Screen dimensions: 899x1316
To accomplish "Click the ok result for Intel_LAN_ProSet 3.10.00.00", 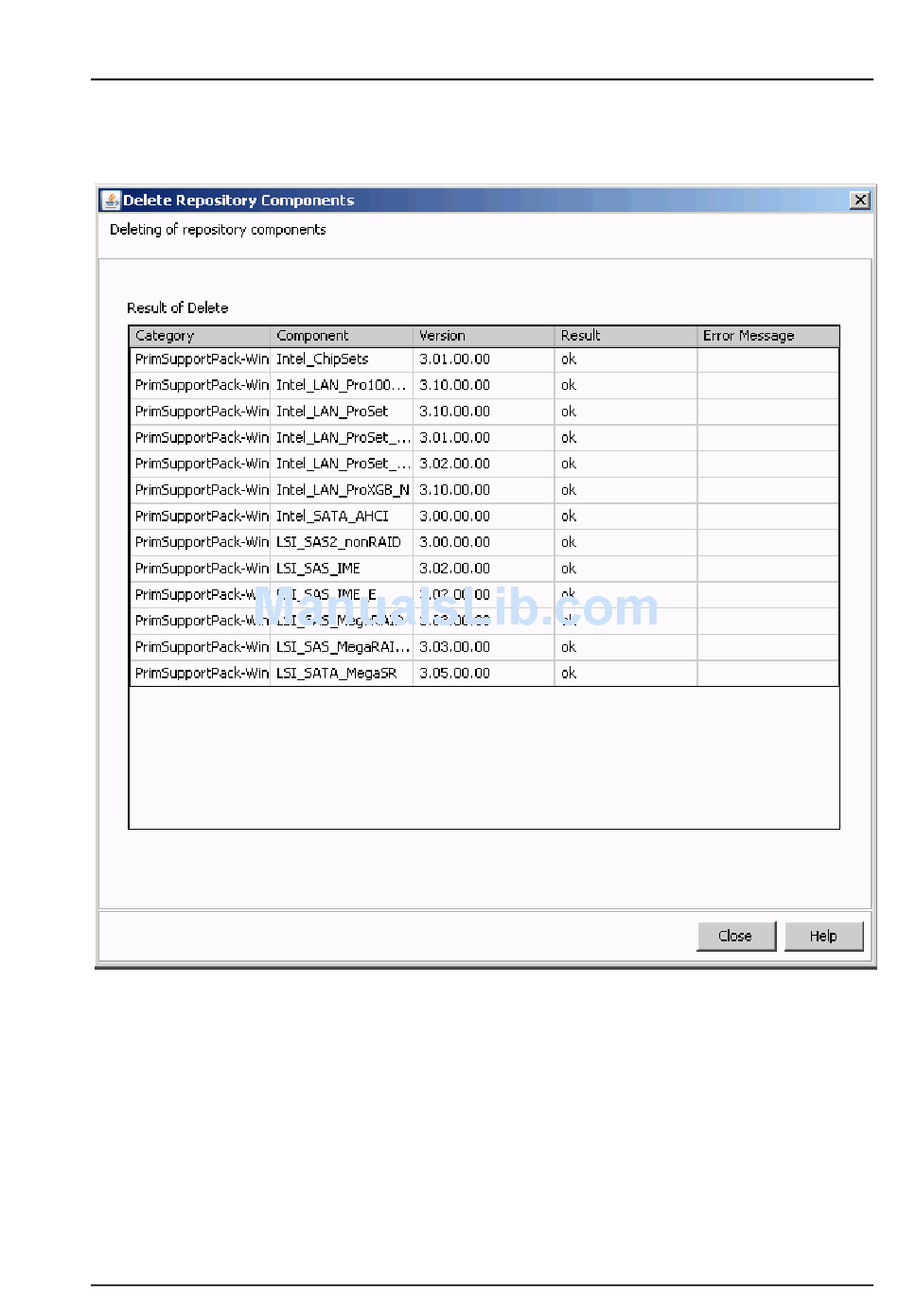I will [626, 412].
